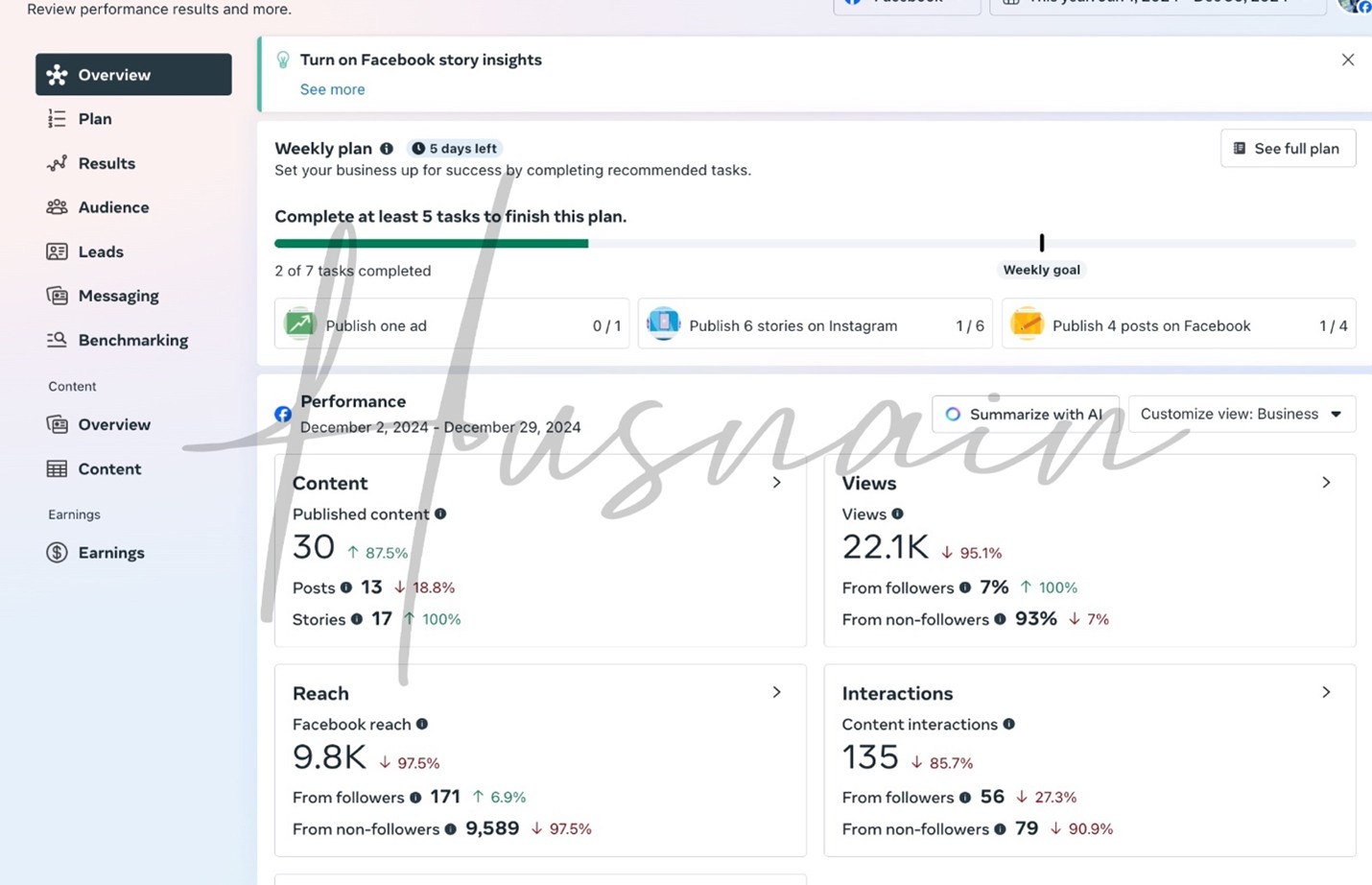Click the Benchmarking icon in the sidebar
Screen dimensions: 1372x885
click(57, 340)
